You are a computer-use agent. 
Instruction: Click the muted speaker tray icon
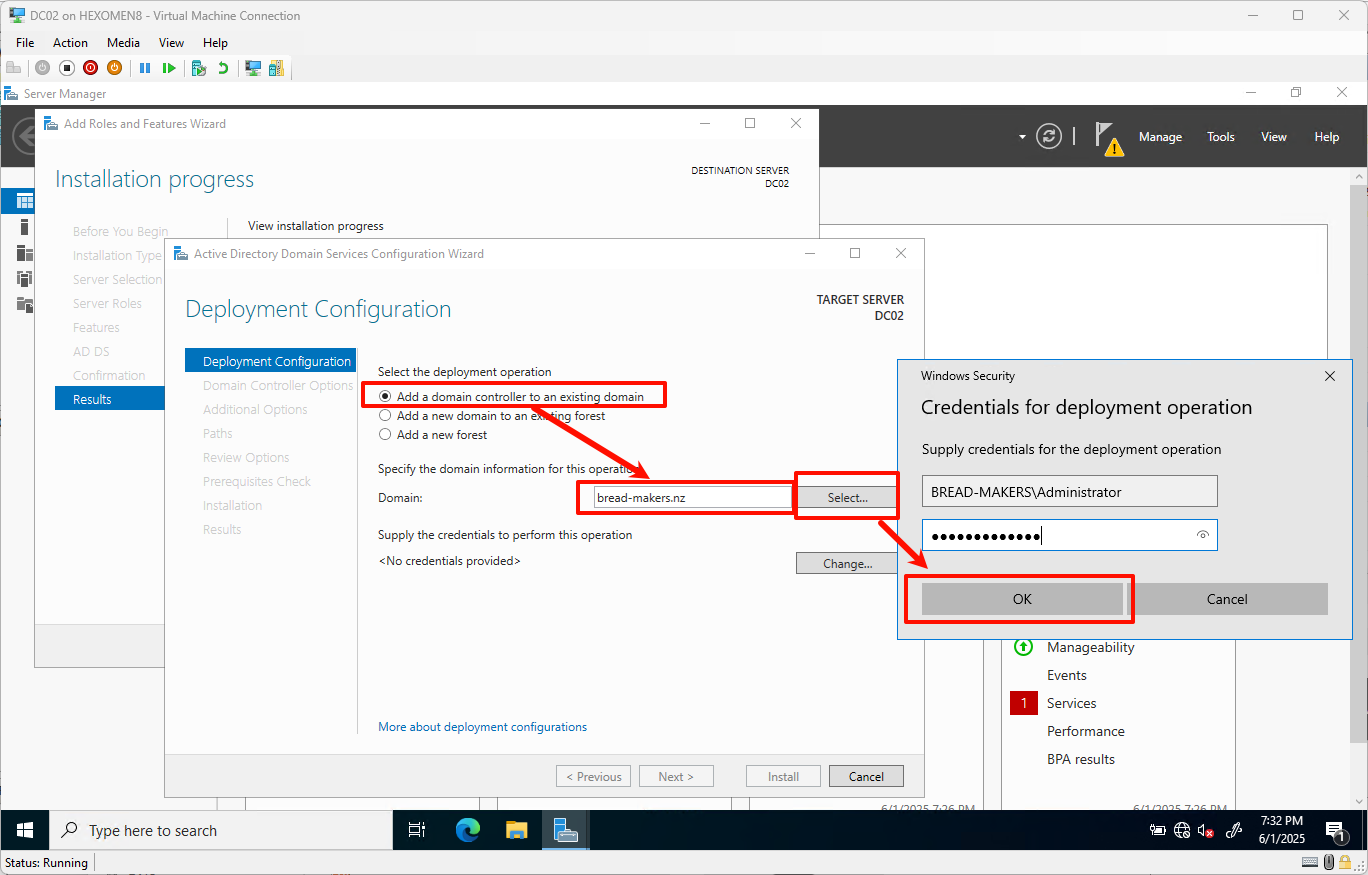[1206, 830]
